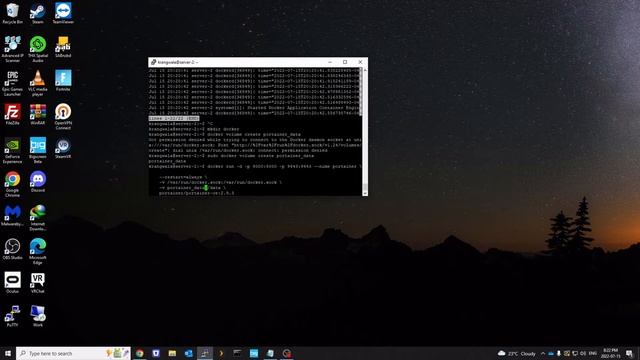This screenshot has width=640, height=360.
Task: Launch Bigscreen Beta shortcut
Action: tap(38, 151)
